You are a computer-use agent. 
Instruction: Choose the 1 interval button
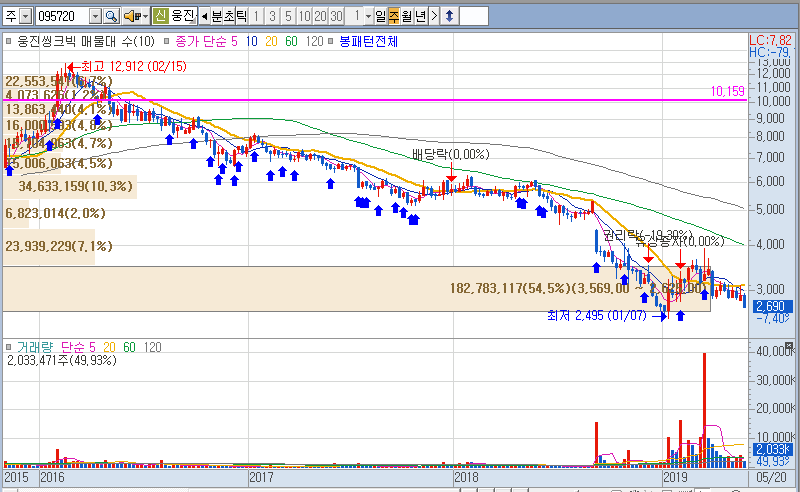point(256,16)
